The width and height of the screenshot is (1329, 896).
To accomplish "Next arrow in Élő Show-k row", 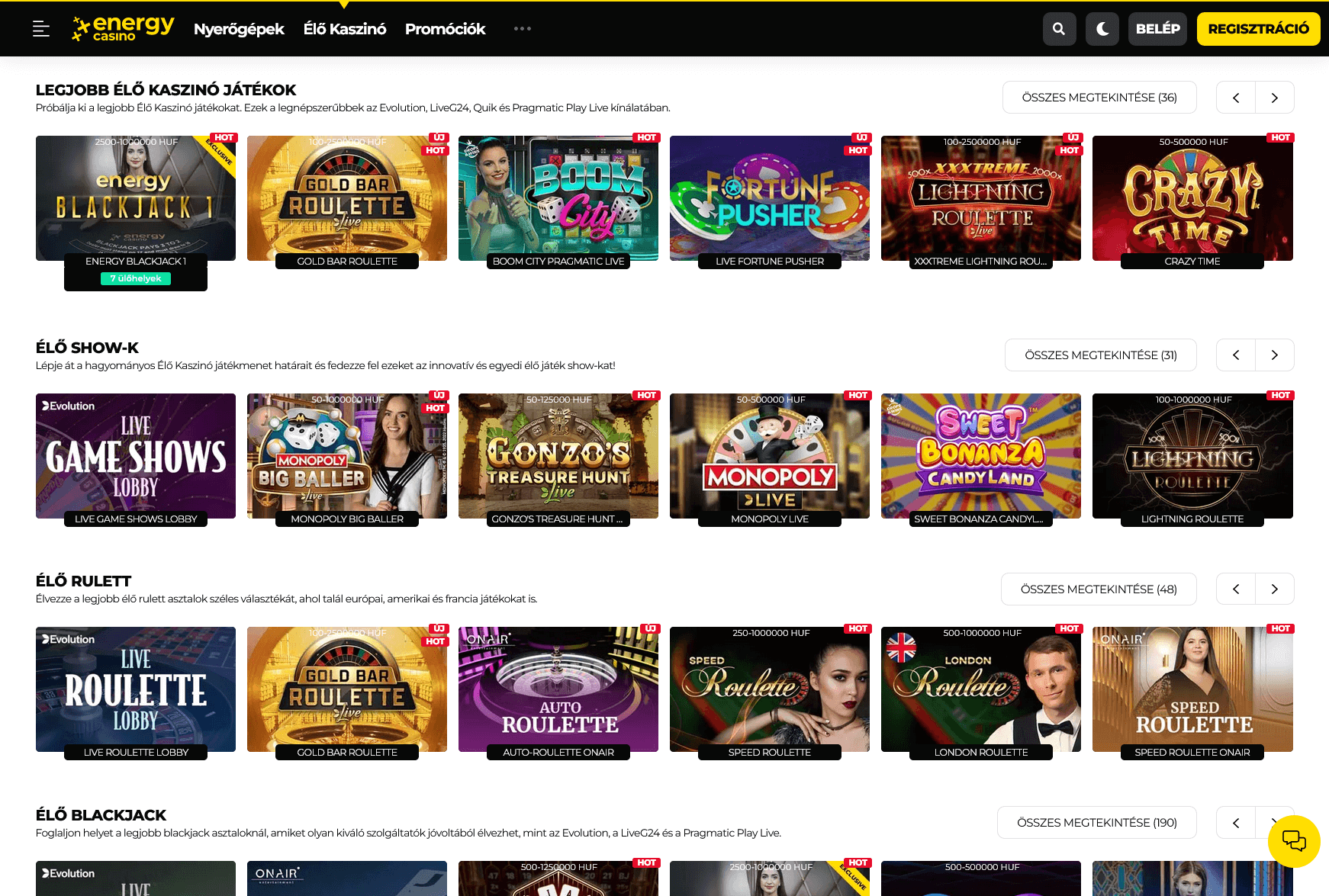I will pyautogui.click(x=1275, y=355).
